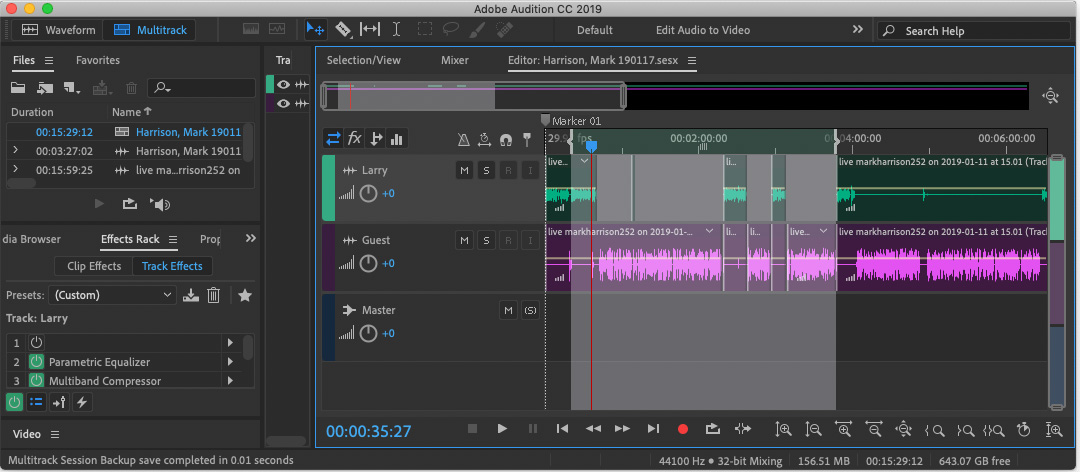Expand the workspace overflow chevrons
This screenshot has width=1080, height=472.
(x=858, y=30)
